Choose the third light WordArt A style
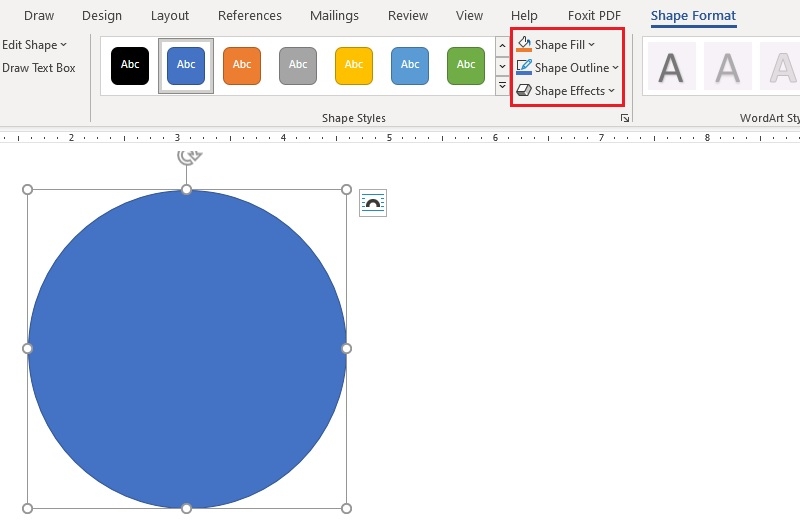The height and width of the screenshot is (529, 800). click(x=781, y=66)
